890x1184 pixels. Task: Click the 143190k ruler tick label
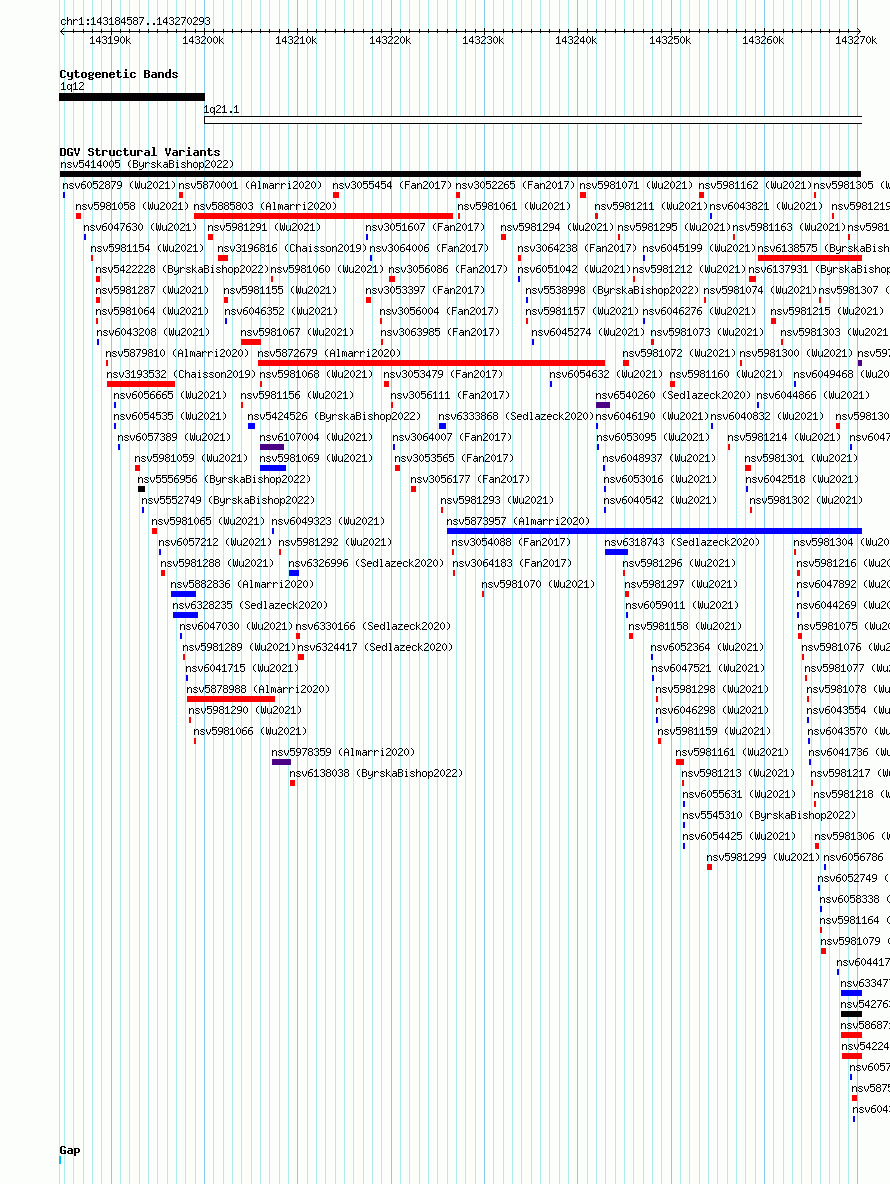[110, 40]
